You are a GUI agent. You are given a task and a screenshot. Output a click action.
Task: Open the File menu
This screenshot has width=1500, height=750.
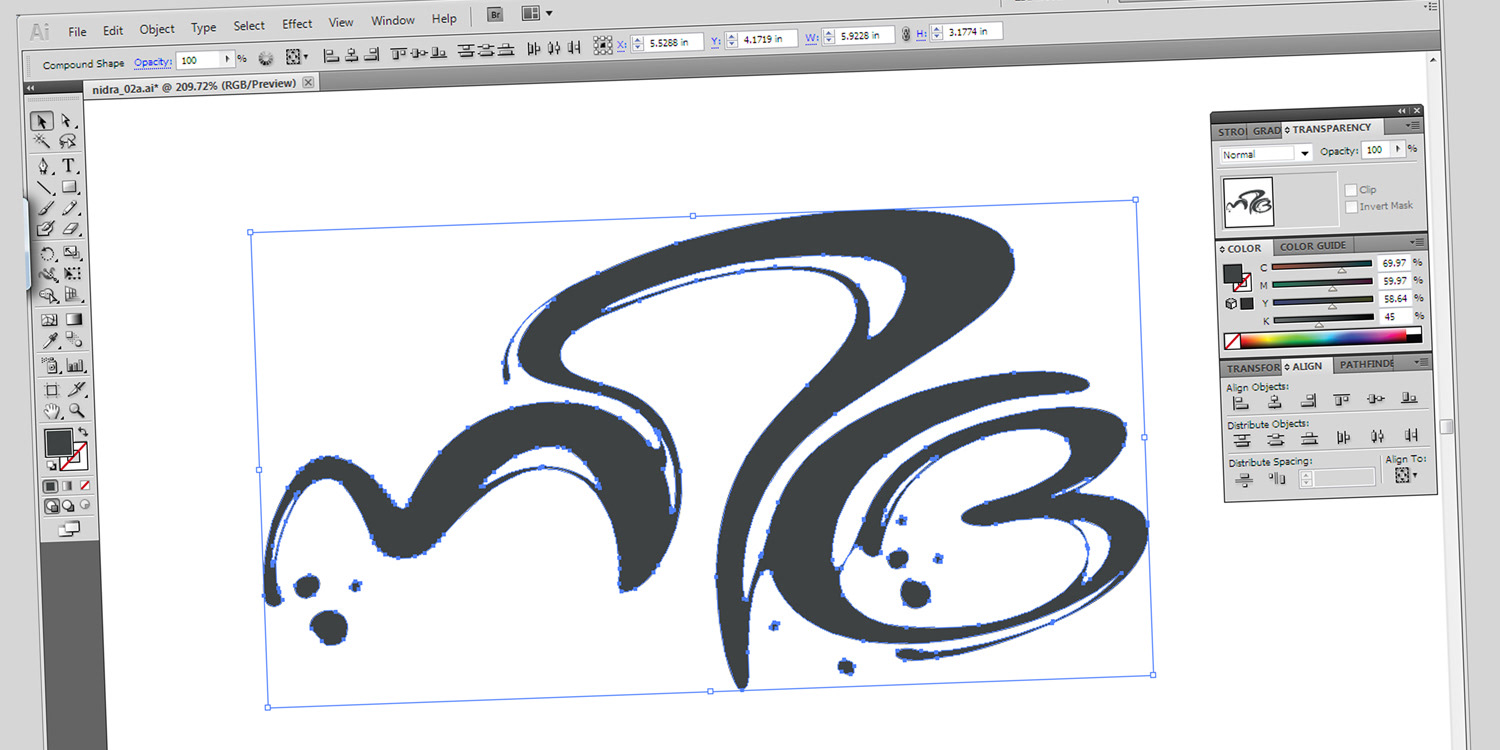tap(77, 31)
